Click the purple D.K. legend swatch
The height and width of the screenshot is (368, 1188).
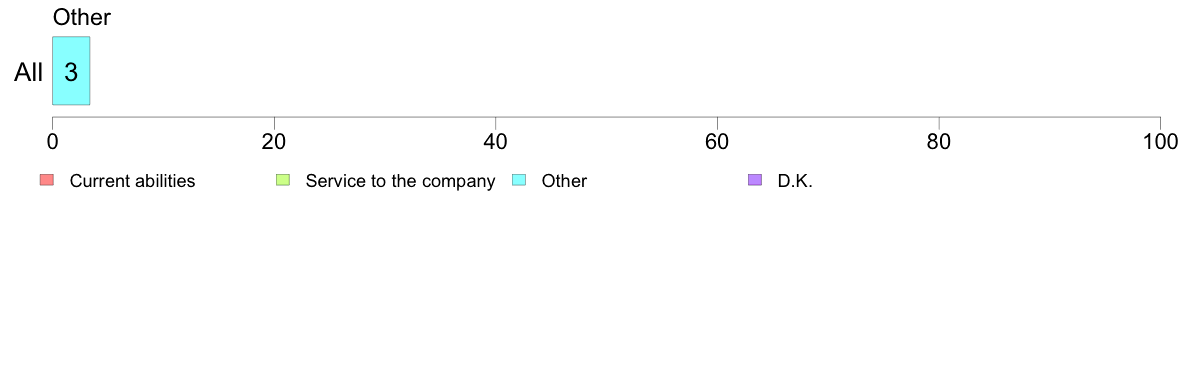pos(755,180)
